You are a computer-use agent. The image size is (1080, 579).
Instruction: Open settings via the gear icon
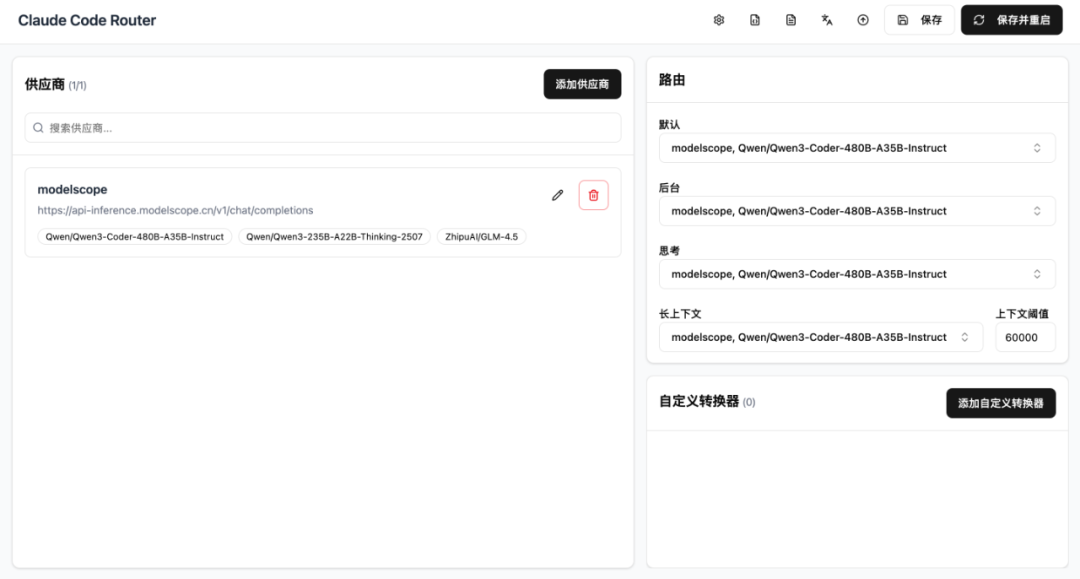click(x=718, y=20)
